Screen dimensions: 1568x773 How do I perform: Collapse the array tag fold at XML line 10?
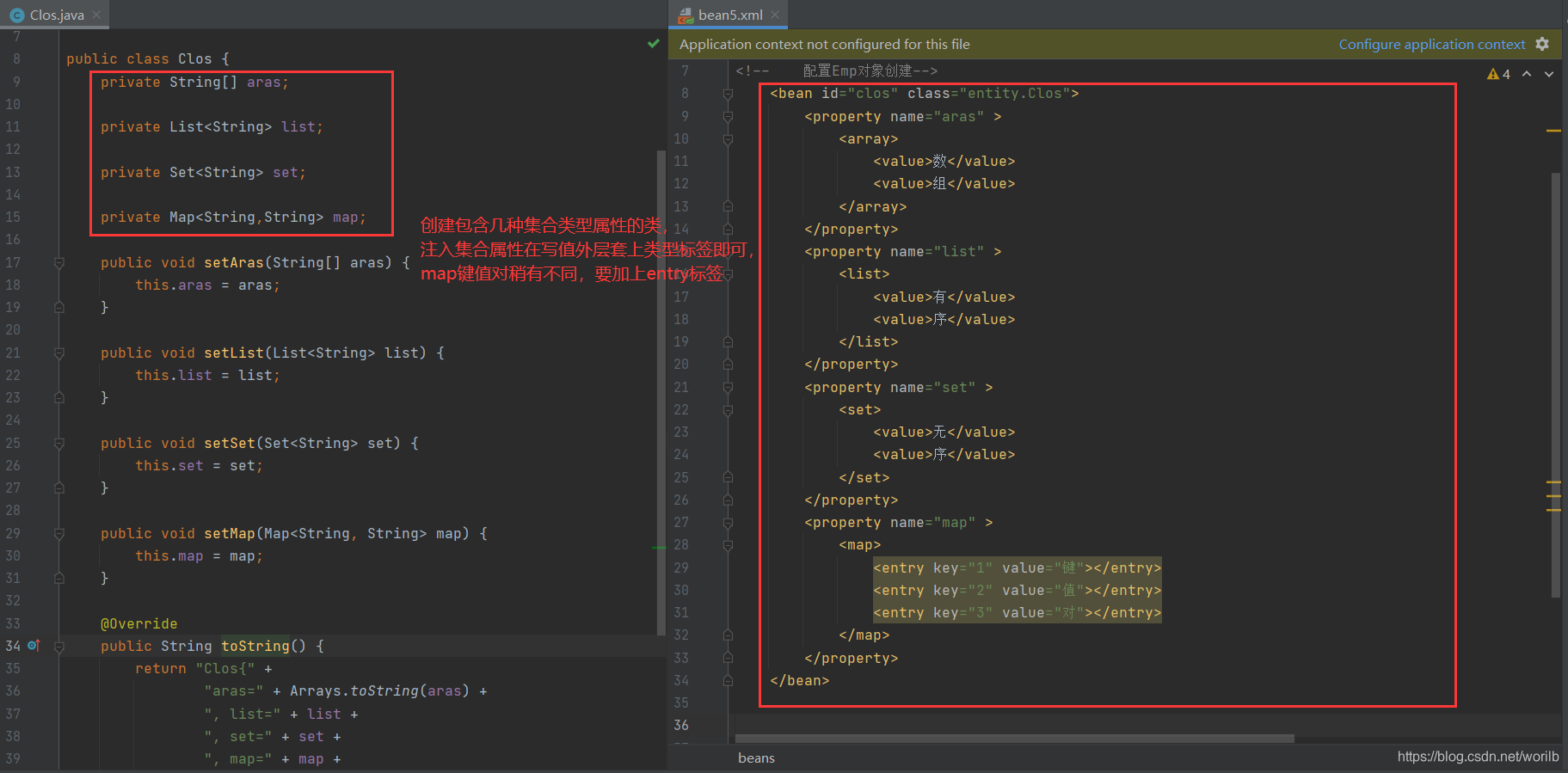[728, 138]
